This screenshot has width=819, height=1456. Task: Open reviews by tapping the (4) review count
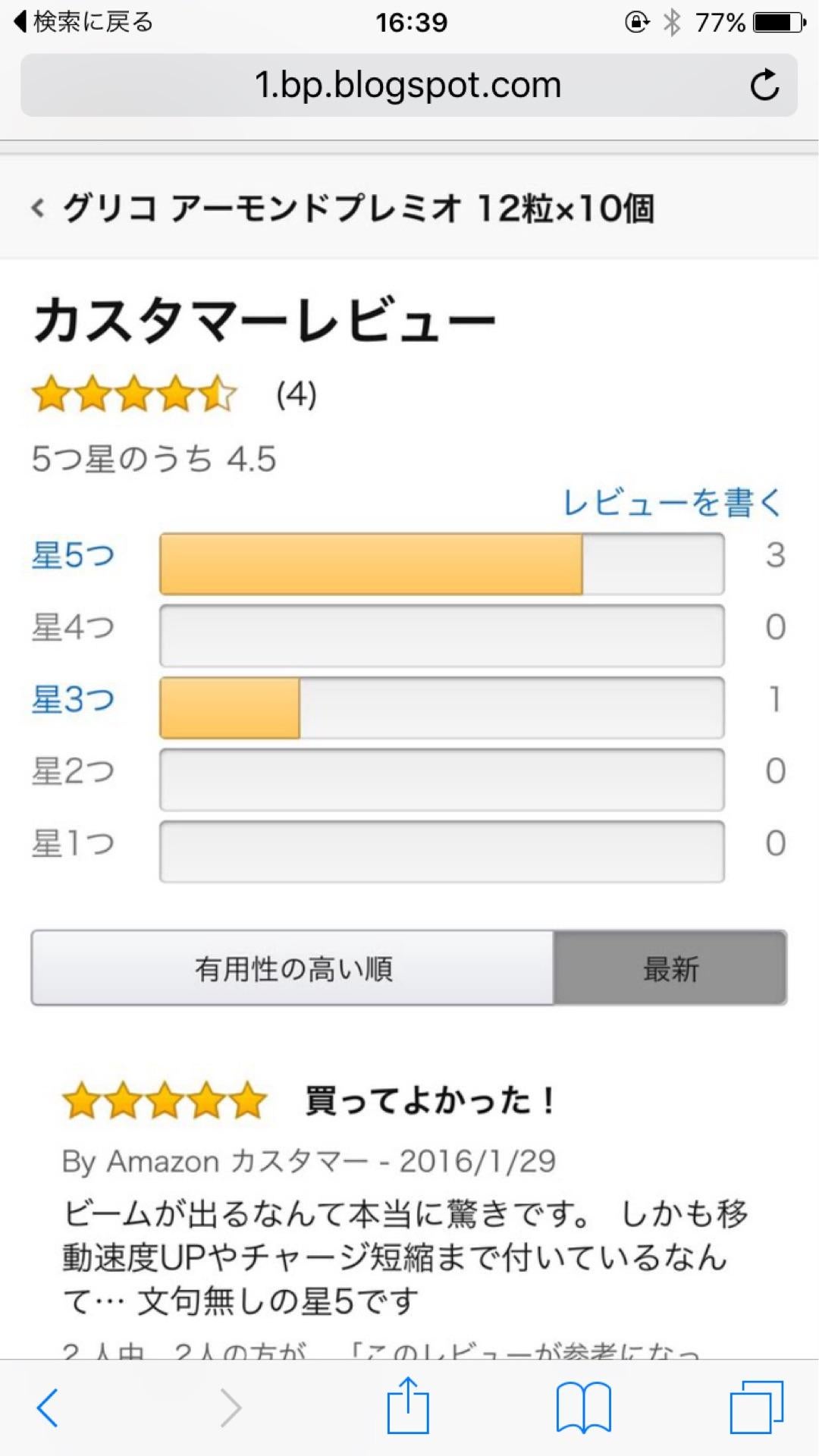coord(296,394)
